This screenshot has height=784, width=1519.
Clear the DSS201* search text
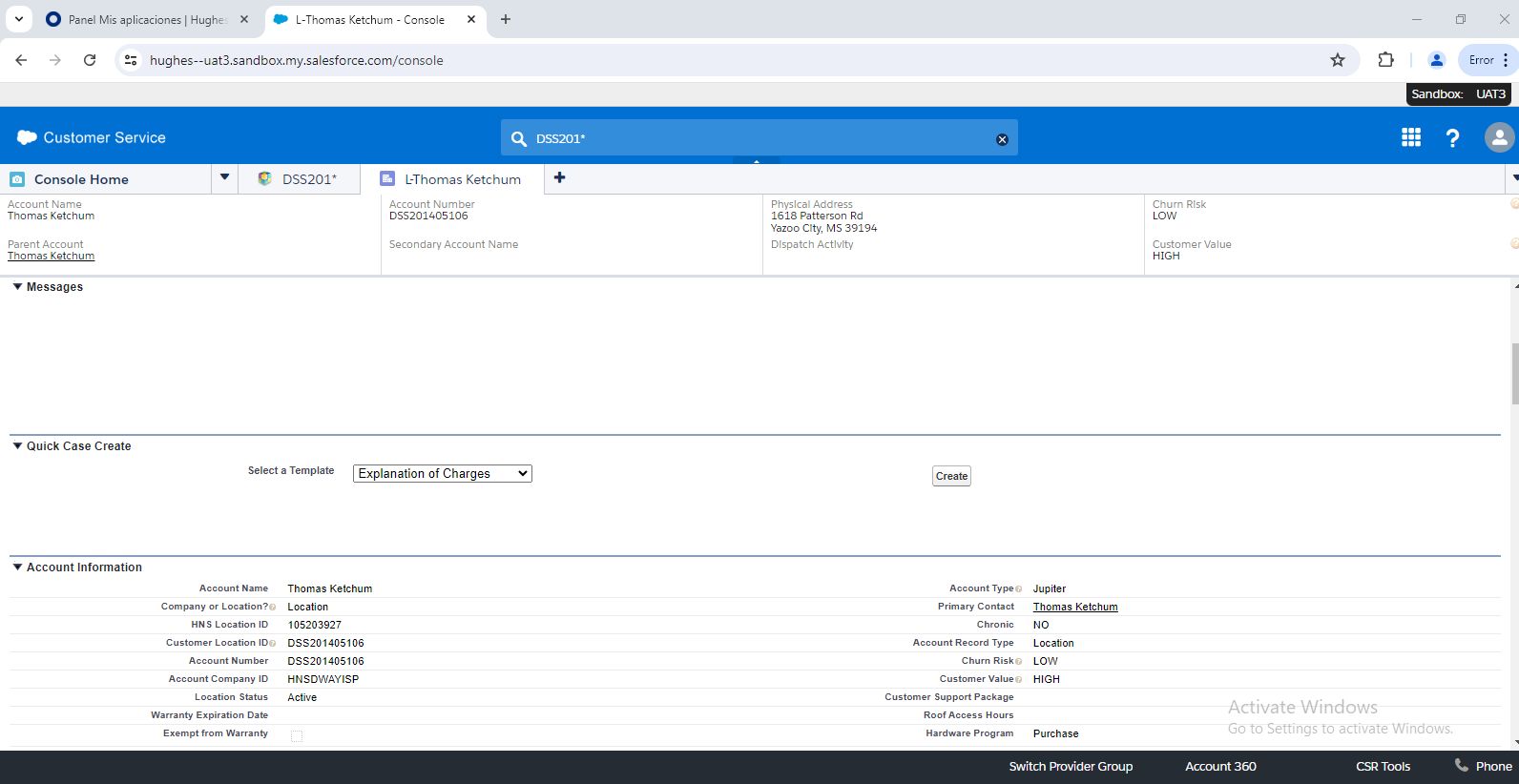tap(1002, 139)
